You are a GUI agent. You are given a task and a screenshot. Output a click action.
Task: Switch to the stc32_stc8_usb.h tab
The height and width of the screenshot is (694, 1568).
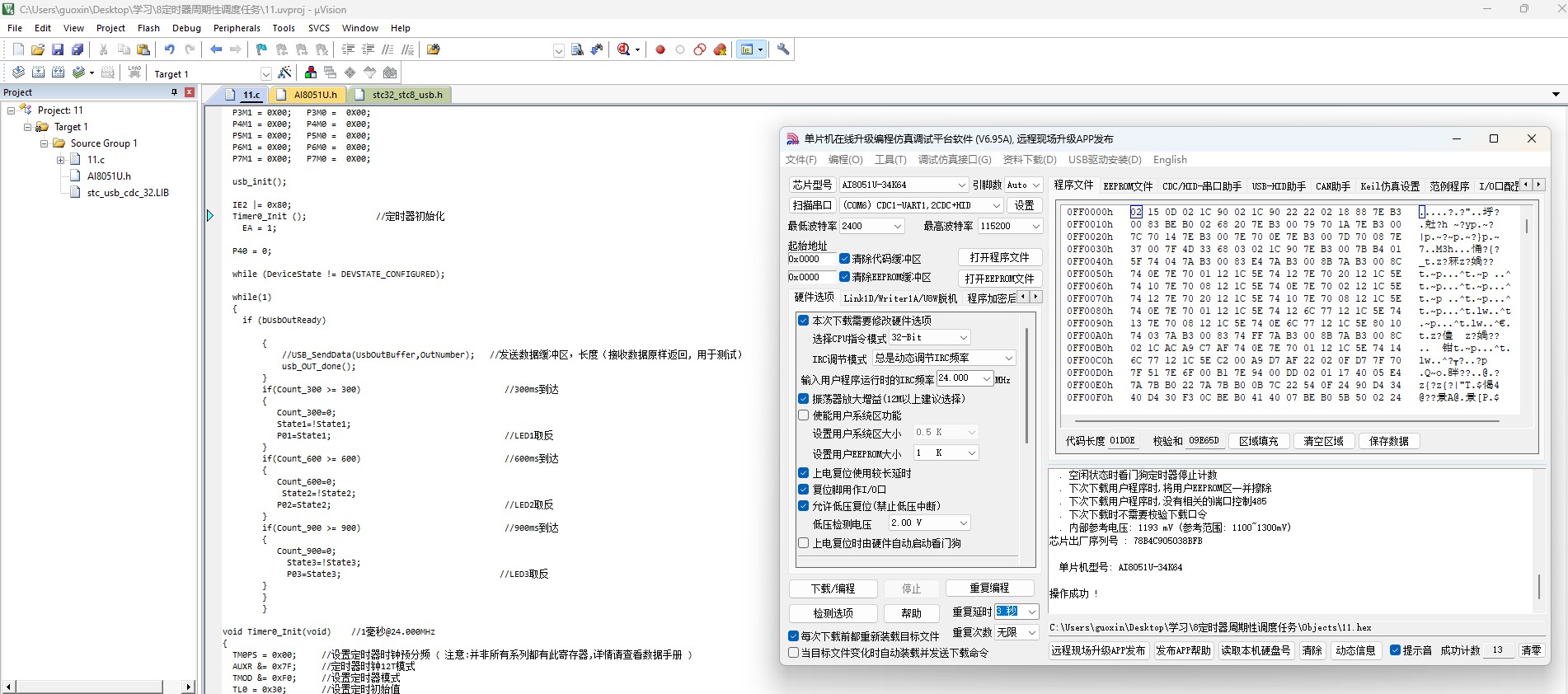click(x=401, y=95)
